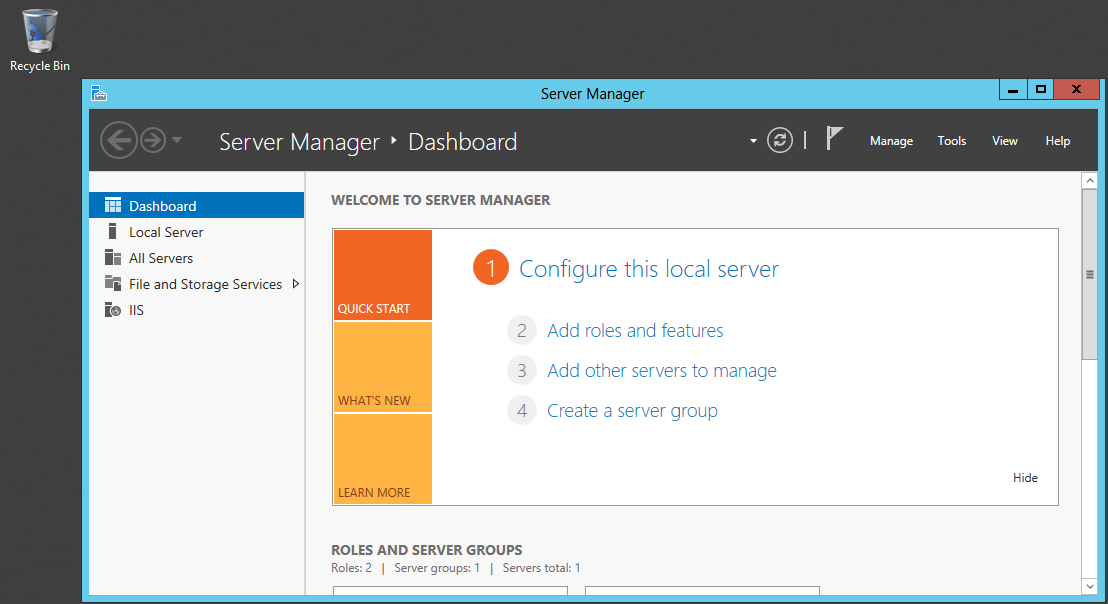Click the back navigation arrow icon

tap(118, 141)
